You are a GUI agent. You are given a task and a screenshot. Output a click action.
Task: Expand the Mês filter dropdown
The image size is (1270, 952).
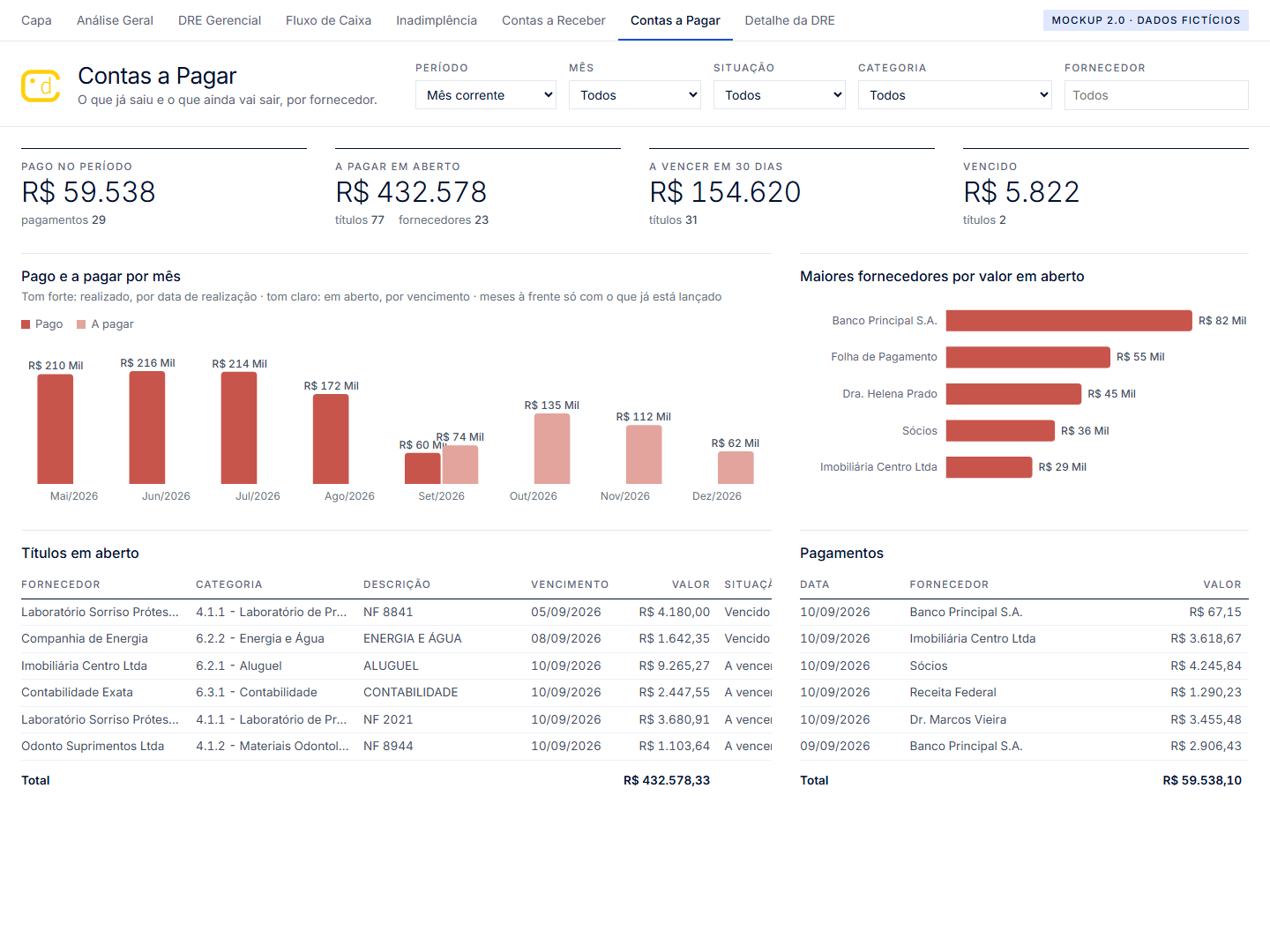(635, 95)
